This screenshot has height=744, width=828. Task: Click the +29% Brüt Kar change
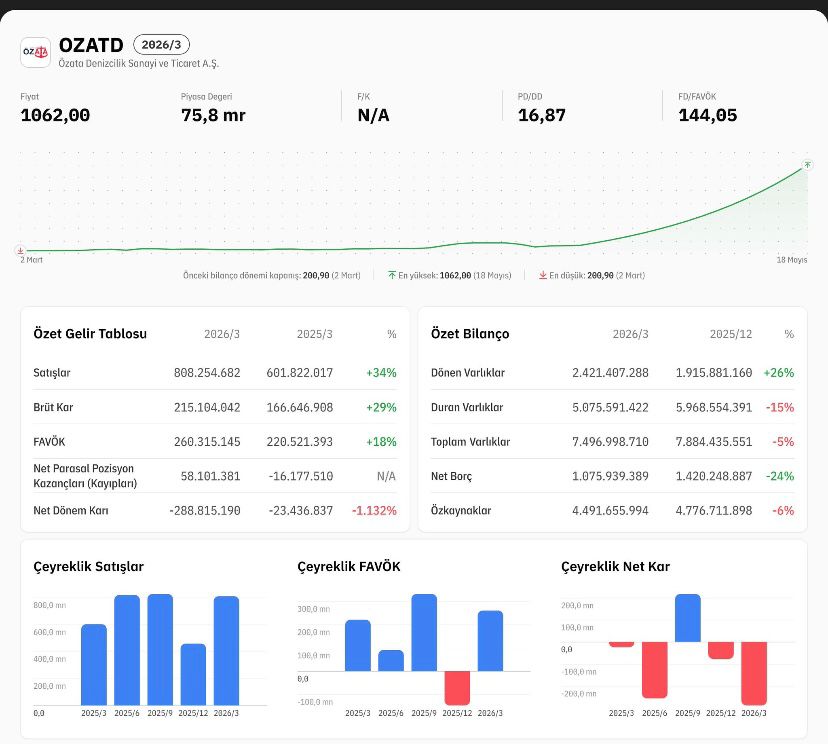pos(381,408)
